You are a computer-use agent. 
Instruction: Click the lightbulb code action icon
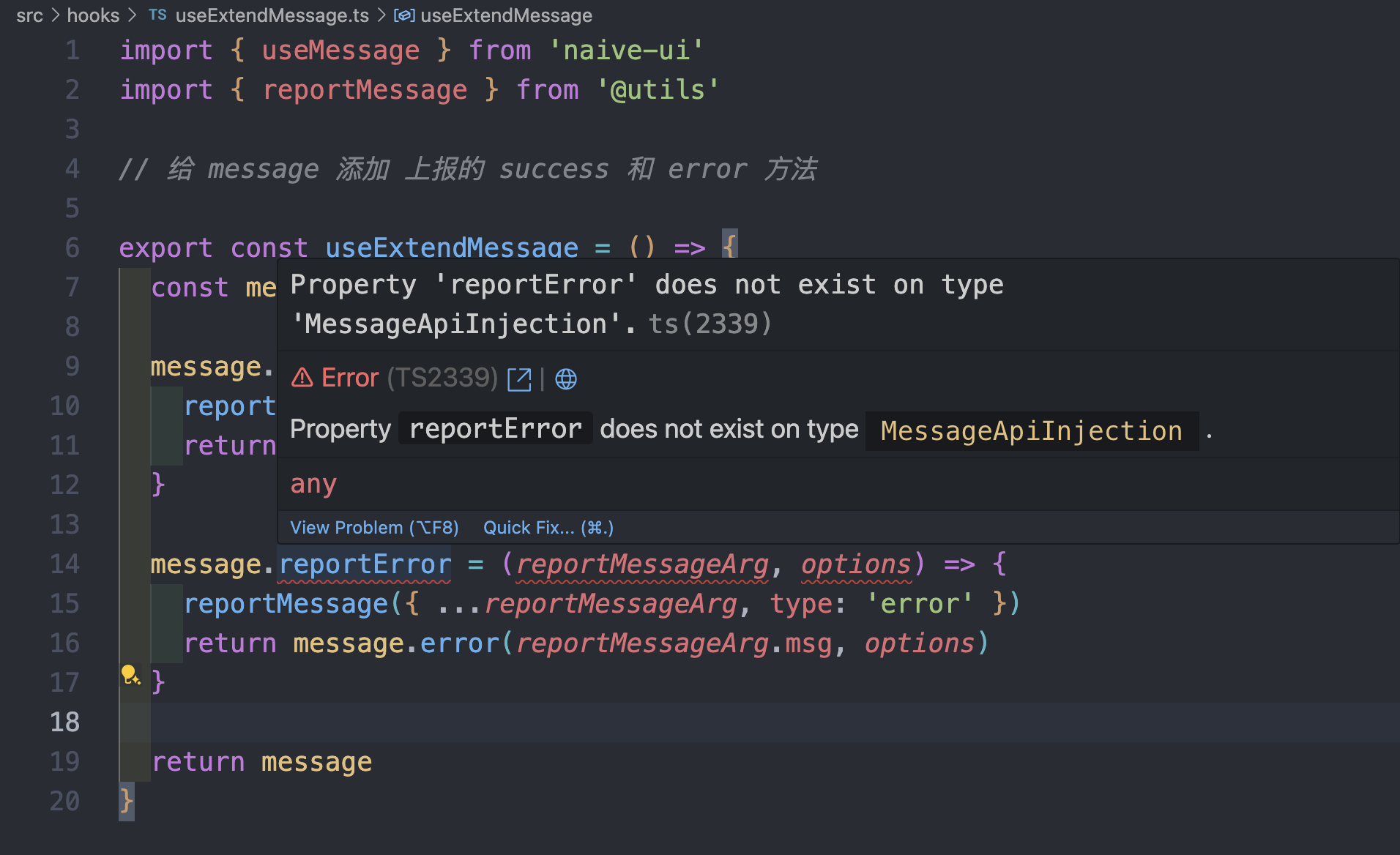click(130, 675)
